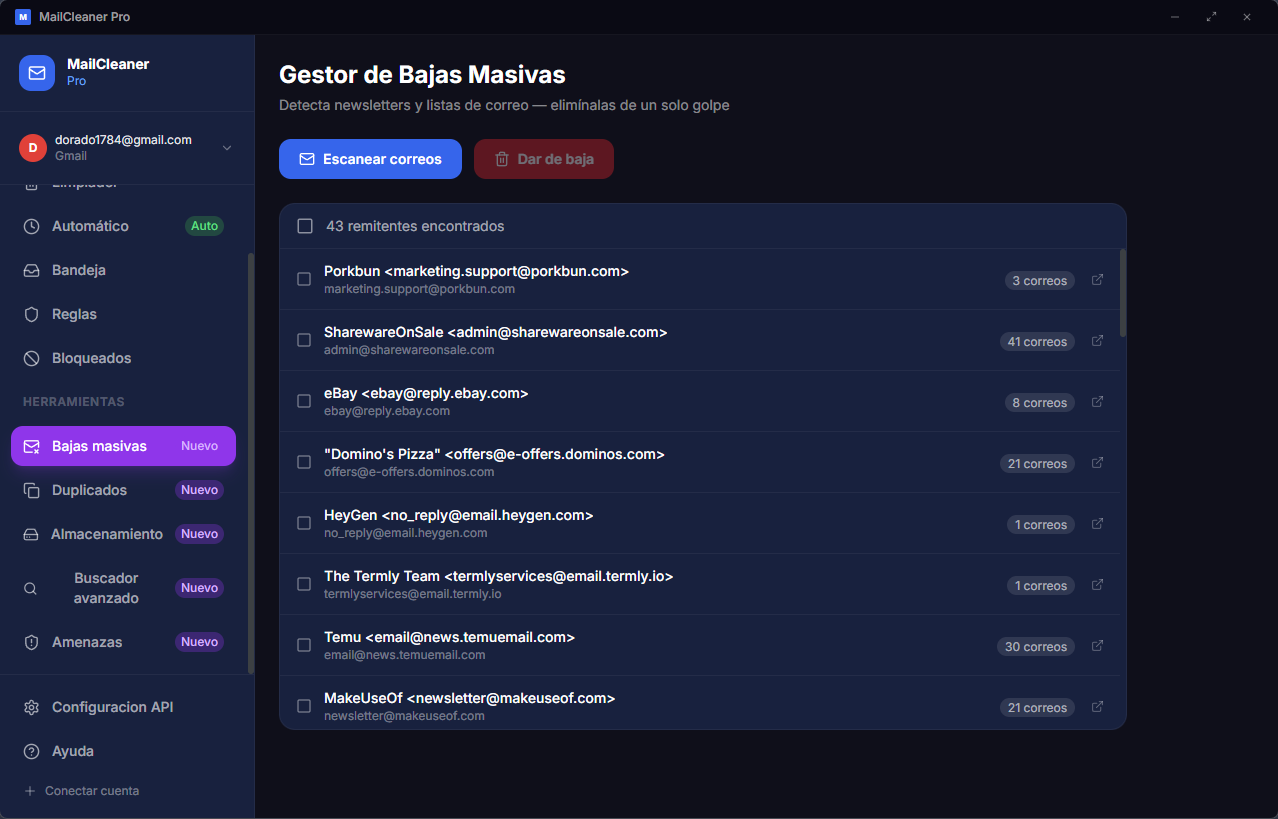The image size is (1278, 819).
Task: Click the Dar de baja button
Action: pos(544,159)
